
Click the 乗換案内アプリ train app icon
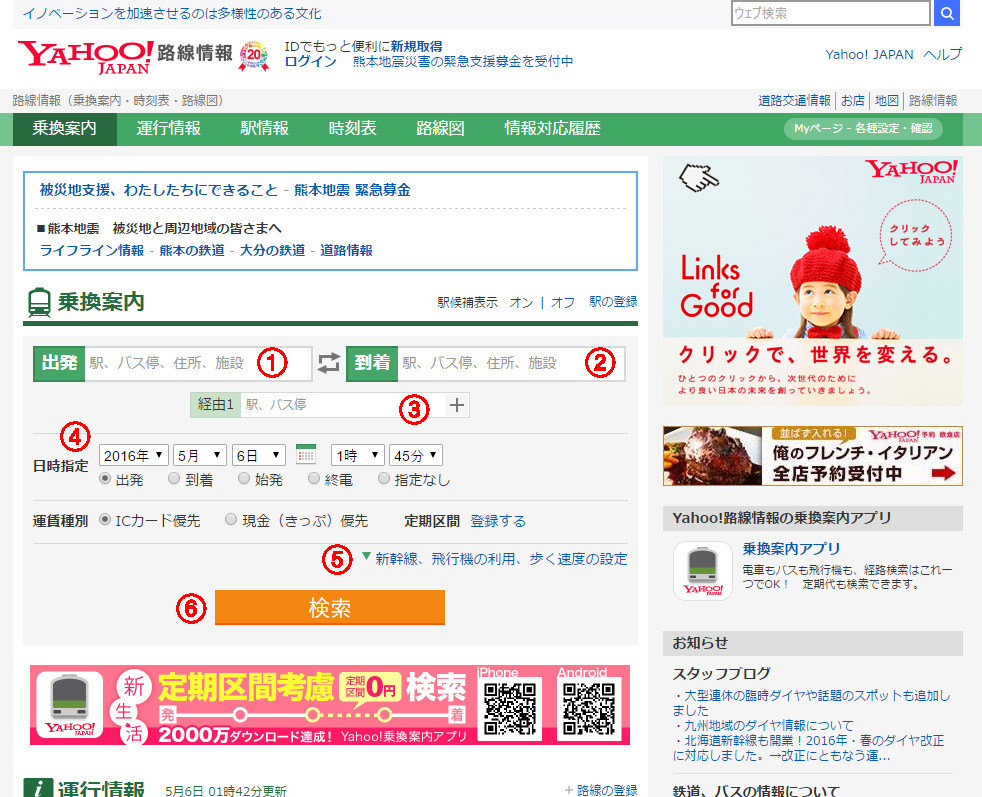pyautogui.click(x=703, y=570)
